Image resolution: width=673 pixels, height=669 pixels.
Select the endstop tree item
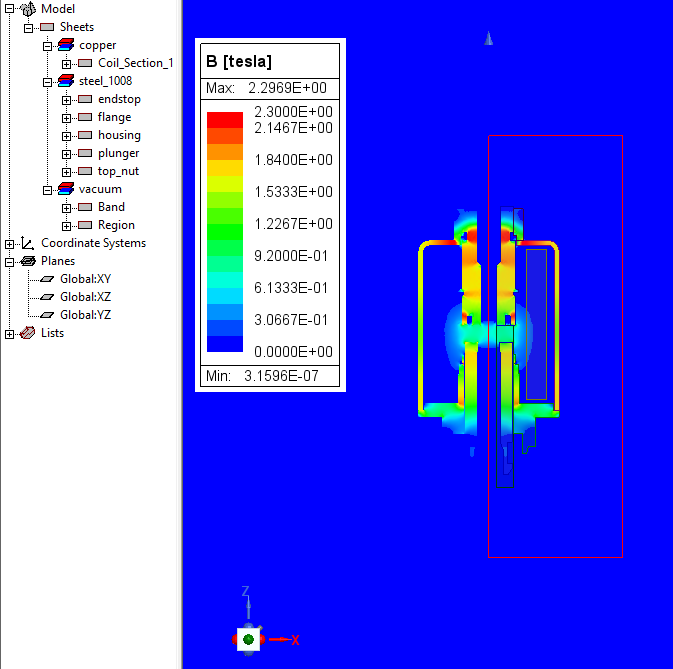(119, 99)
